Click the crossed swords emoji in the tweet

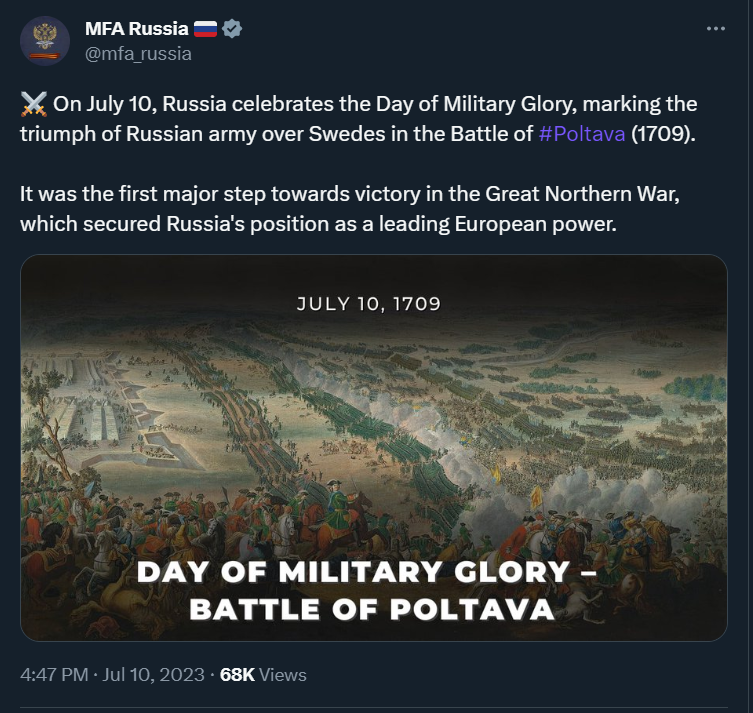34,104
